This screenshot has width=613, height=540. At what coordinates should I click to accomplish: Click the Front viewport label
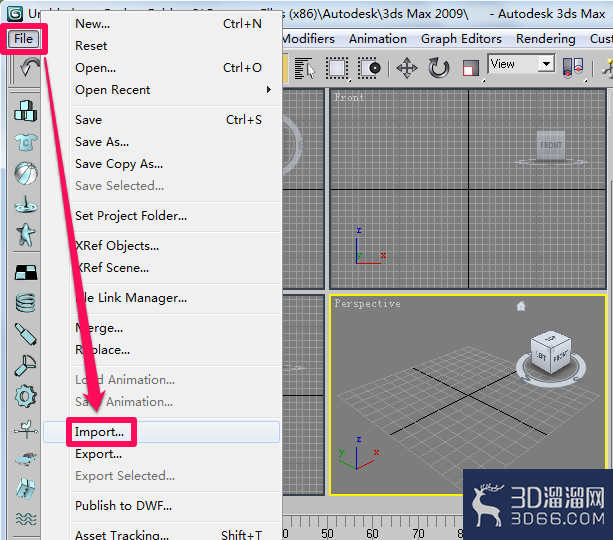[x=349, y=97]
